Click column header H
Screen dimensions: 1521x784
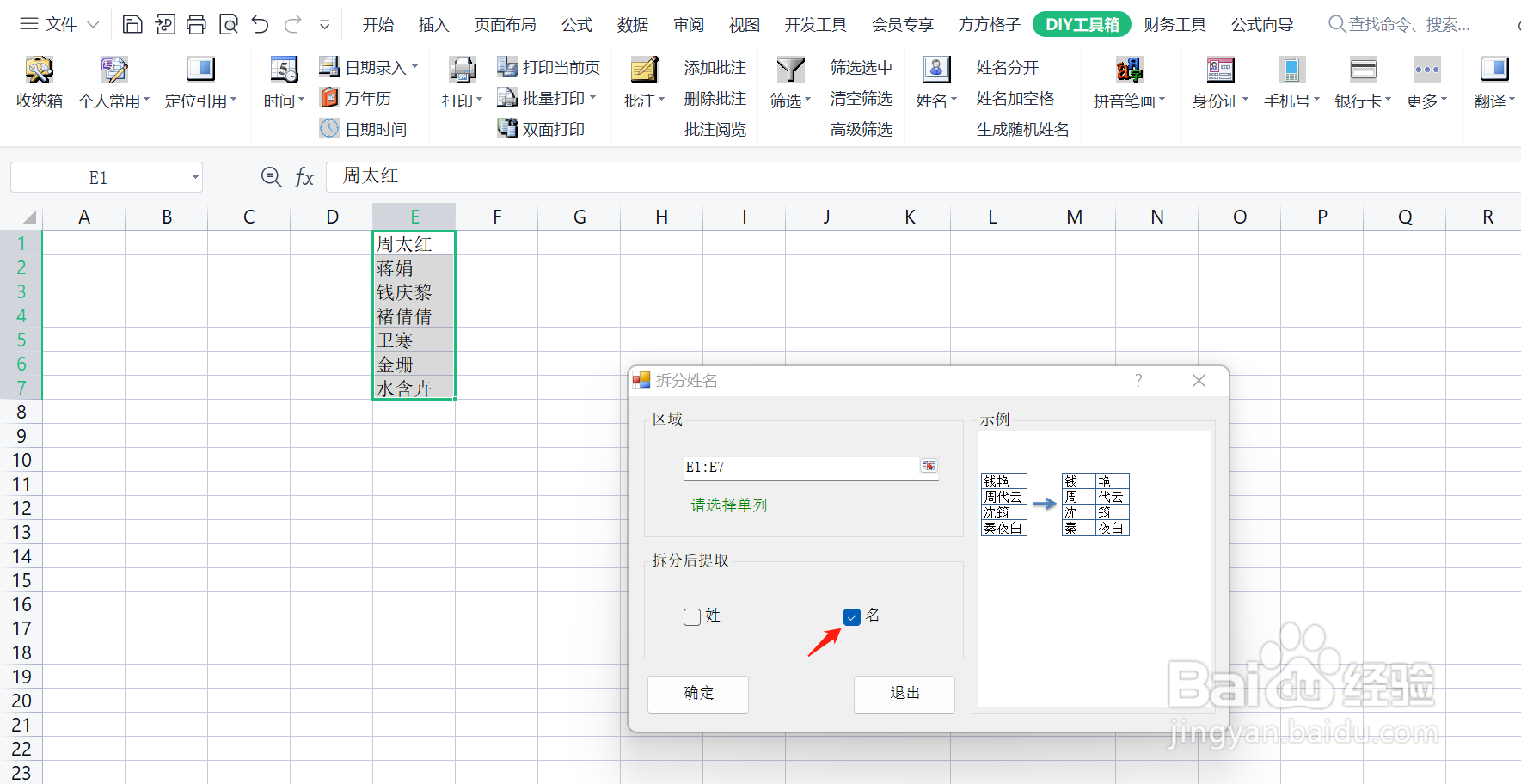pyautogui.click(x=661, y=217)
